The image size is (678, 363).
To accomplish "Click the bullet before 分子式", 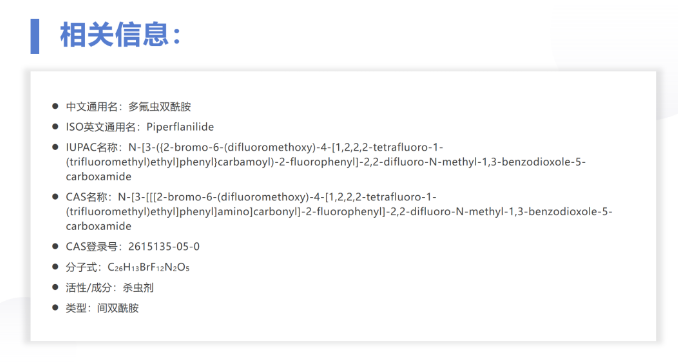I will click(x=55, y=267).
